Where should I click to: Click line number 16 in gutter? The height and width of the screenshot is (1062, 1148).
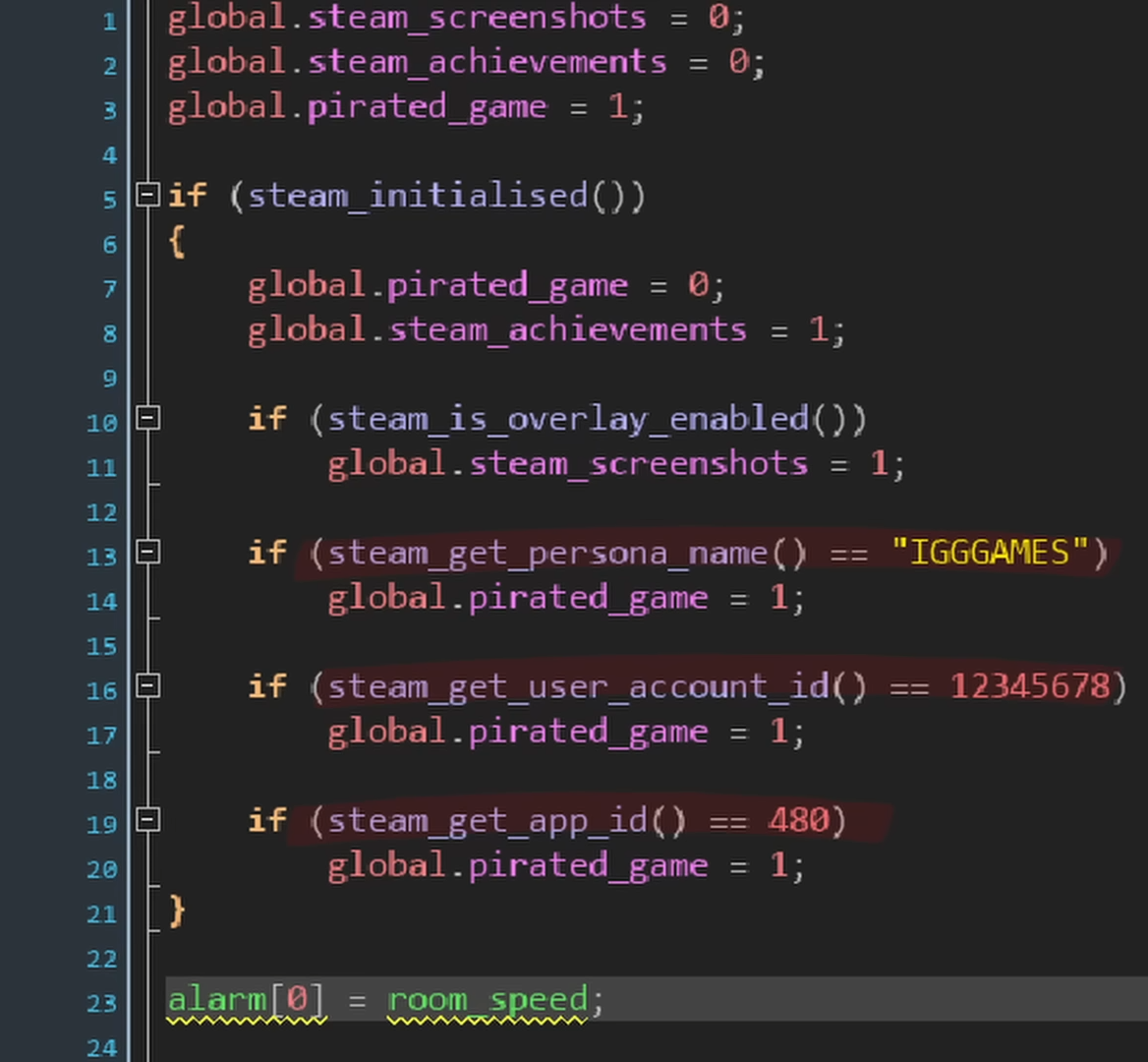tap(102, 690)
